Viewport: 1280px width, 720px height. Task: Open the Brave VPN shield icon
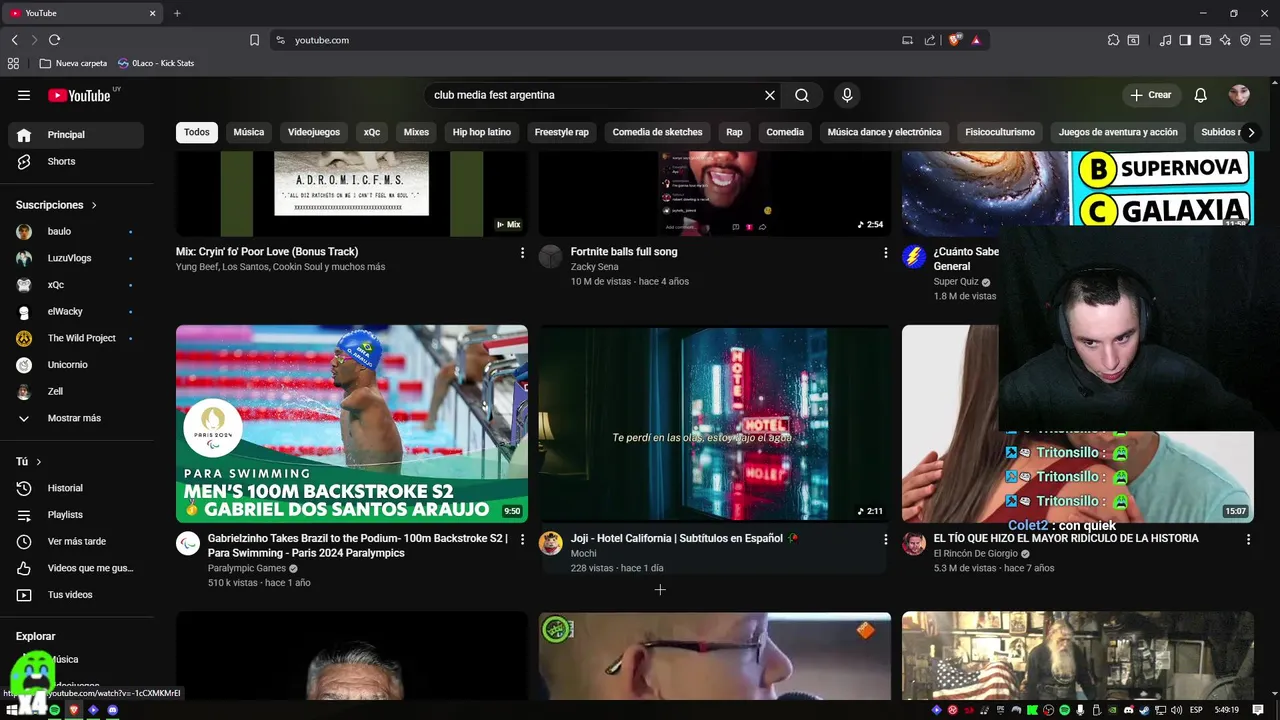1245,40
